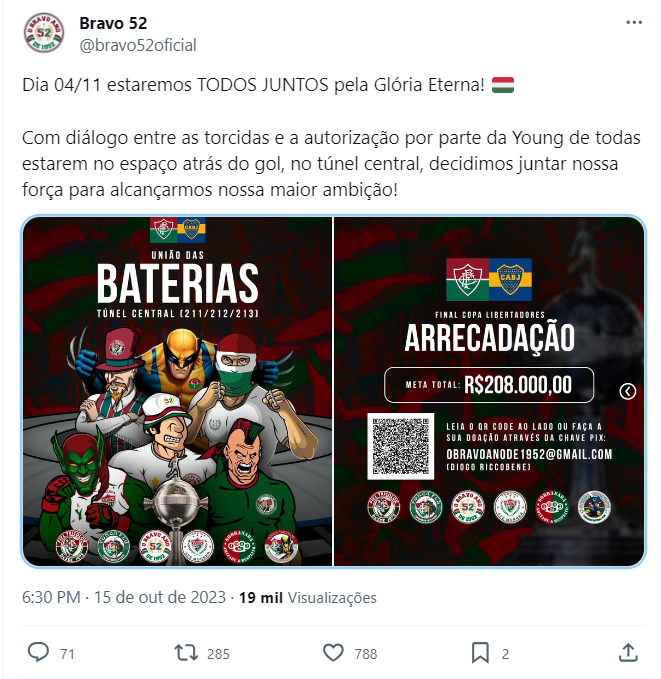Click the flag emoji after Glória Eterna
Viewport: 661px width, 679px height.
point(503,85)
